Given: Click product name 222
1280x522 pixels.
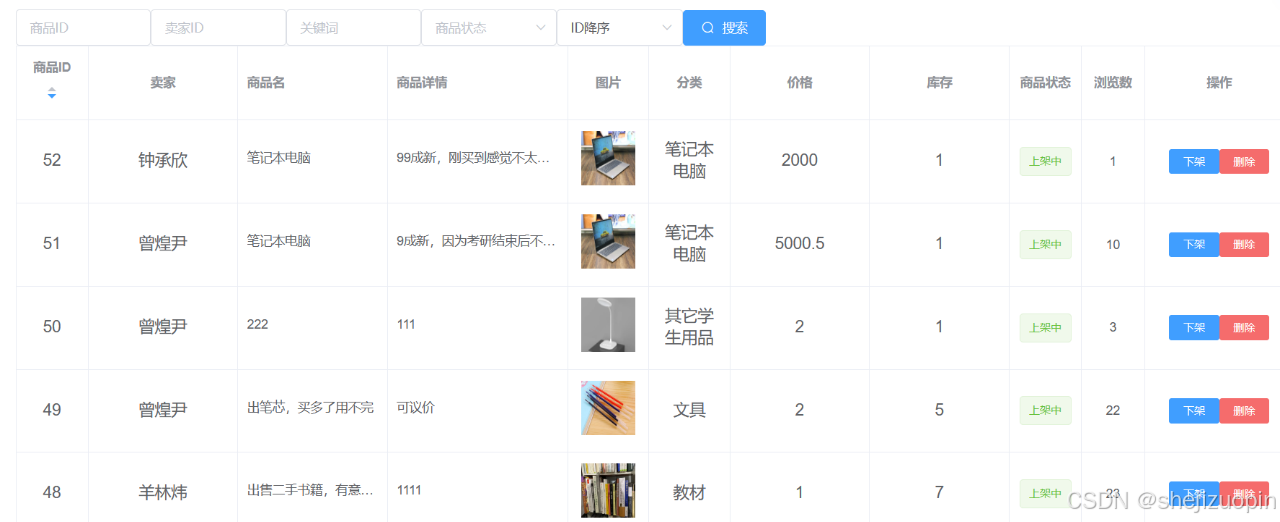Looking at the screenshot, I should pos(258,324).
